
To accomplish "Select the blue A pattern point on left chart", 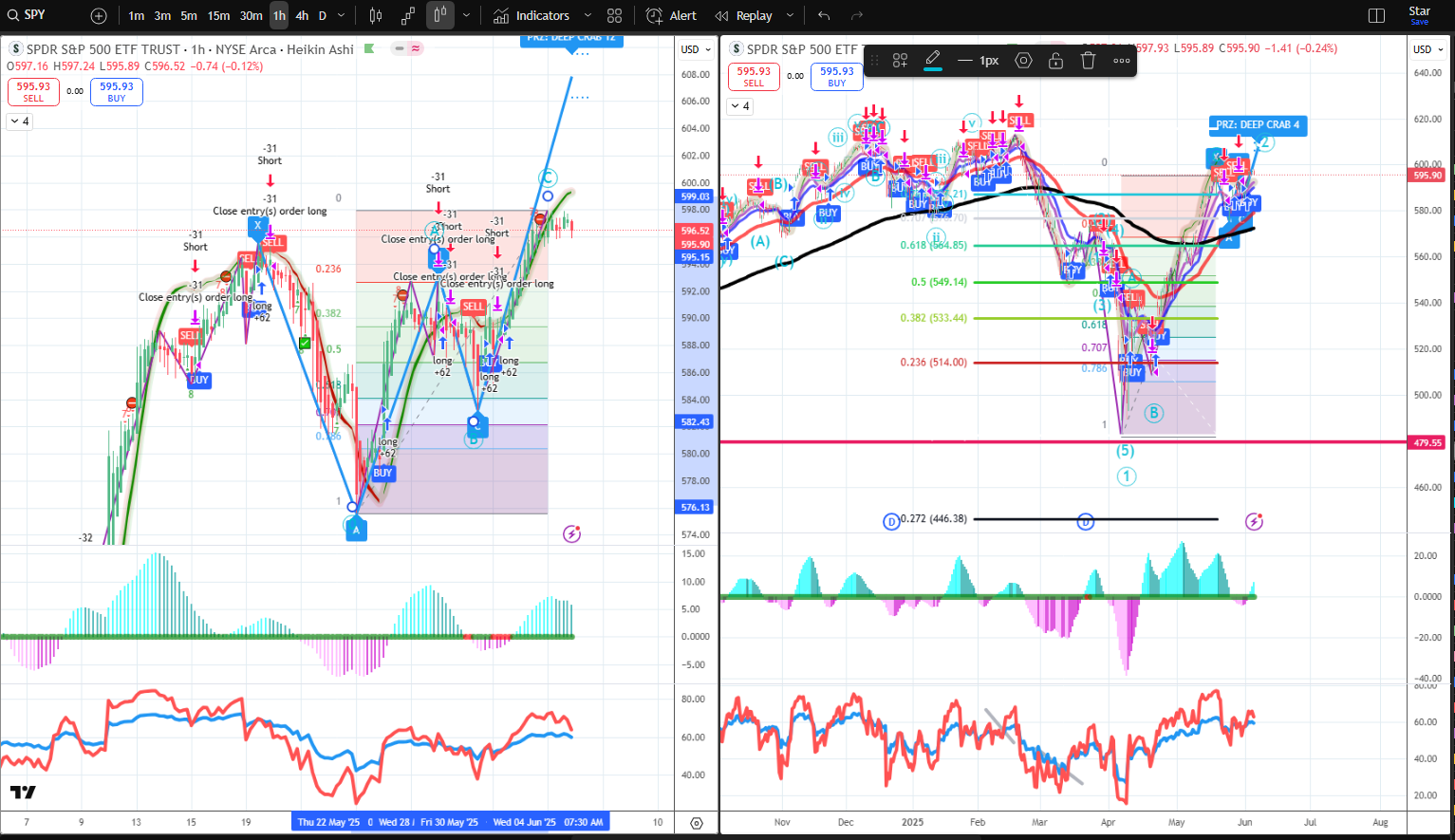I will 356,530.
